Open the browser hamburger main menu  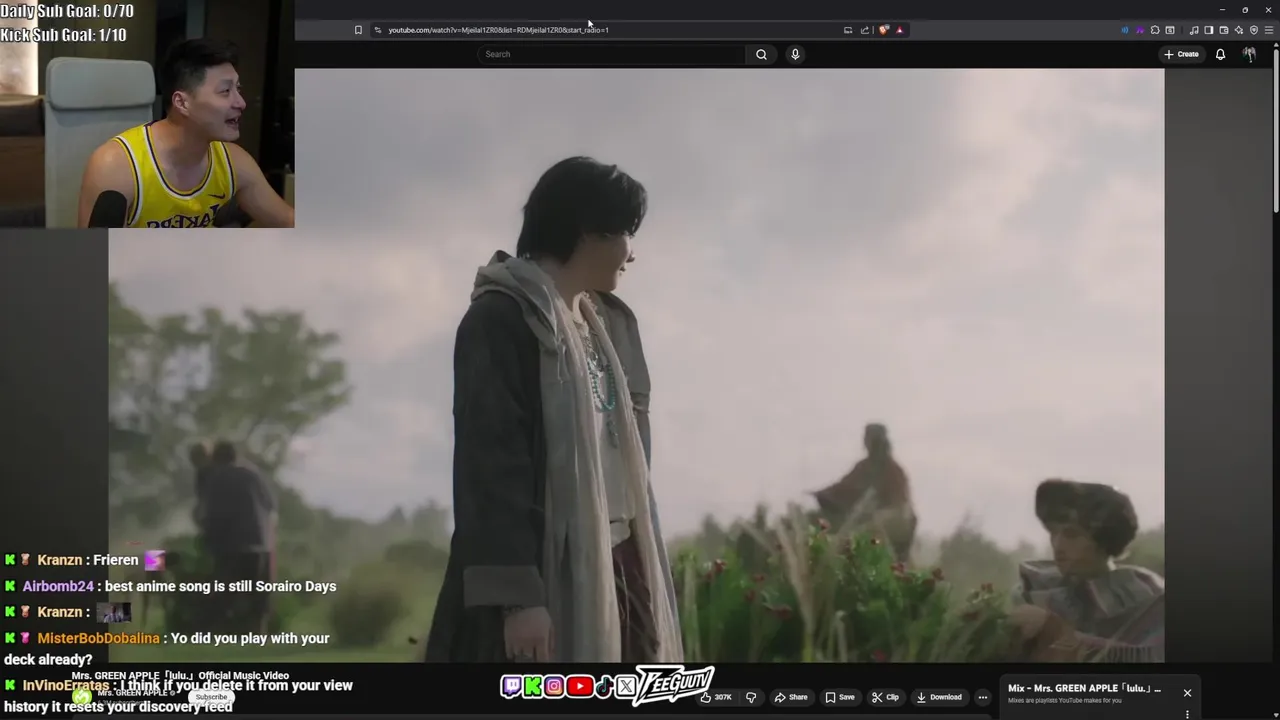[x=1269, y=30]
